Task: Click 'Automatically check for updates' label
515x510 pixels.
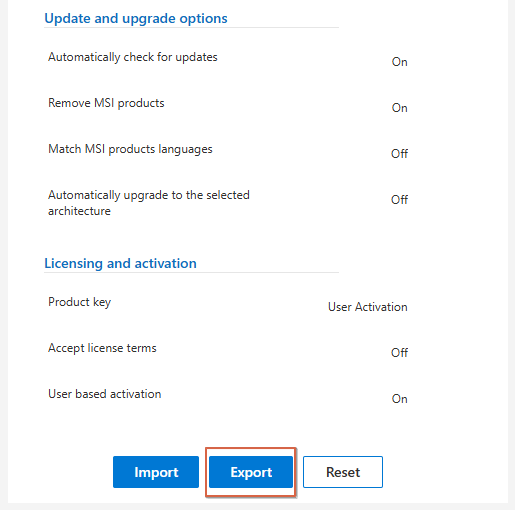Action: coord(133,57)
